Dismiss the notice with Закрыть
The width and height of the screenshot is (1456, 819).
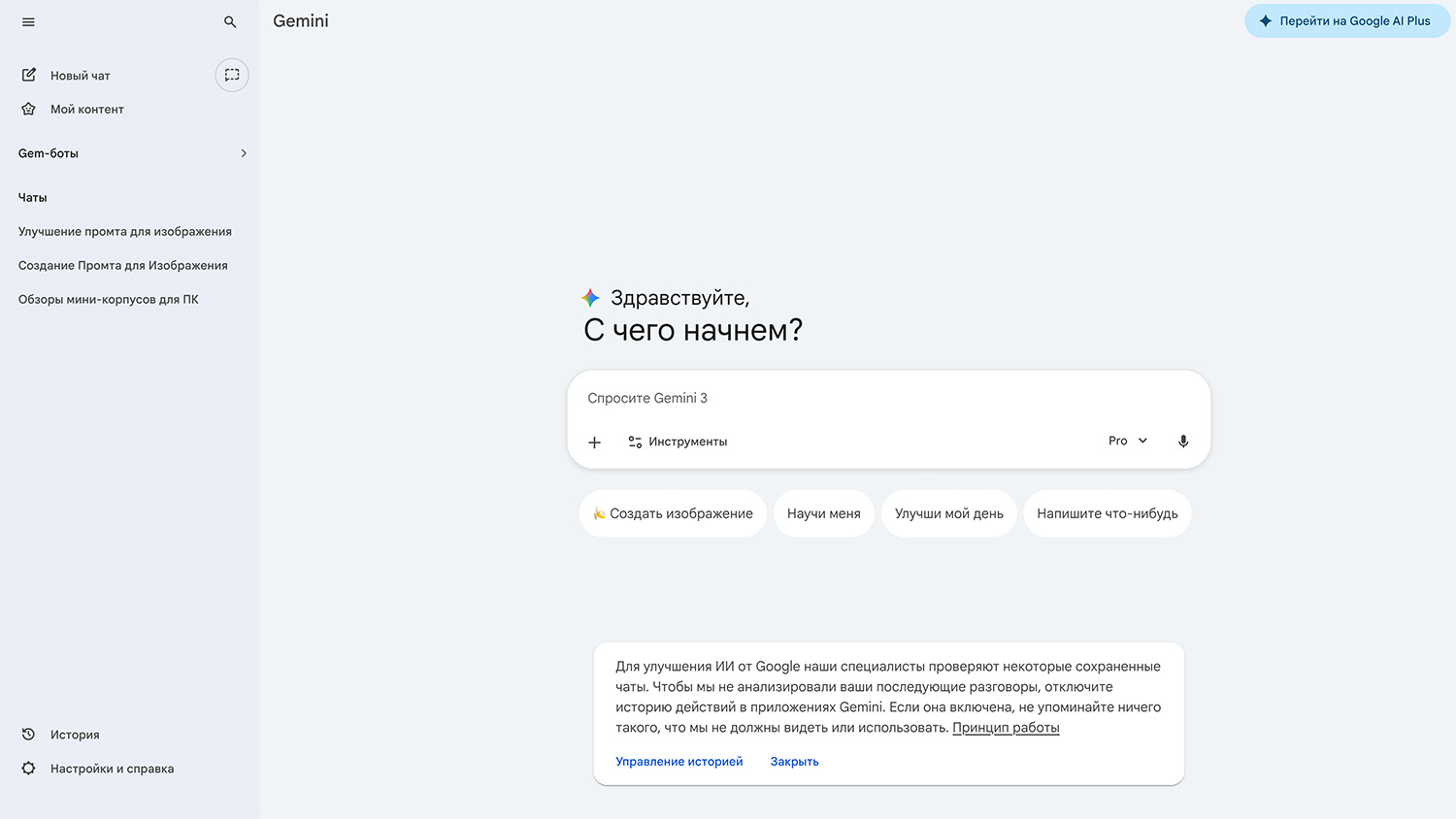[794, 762]
